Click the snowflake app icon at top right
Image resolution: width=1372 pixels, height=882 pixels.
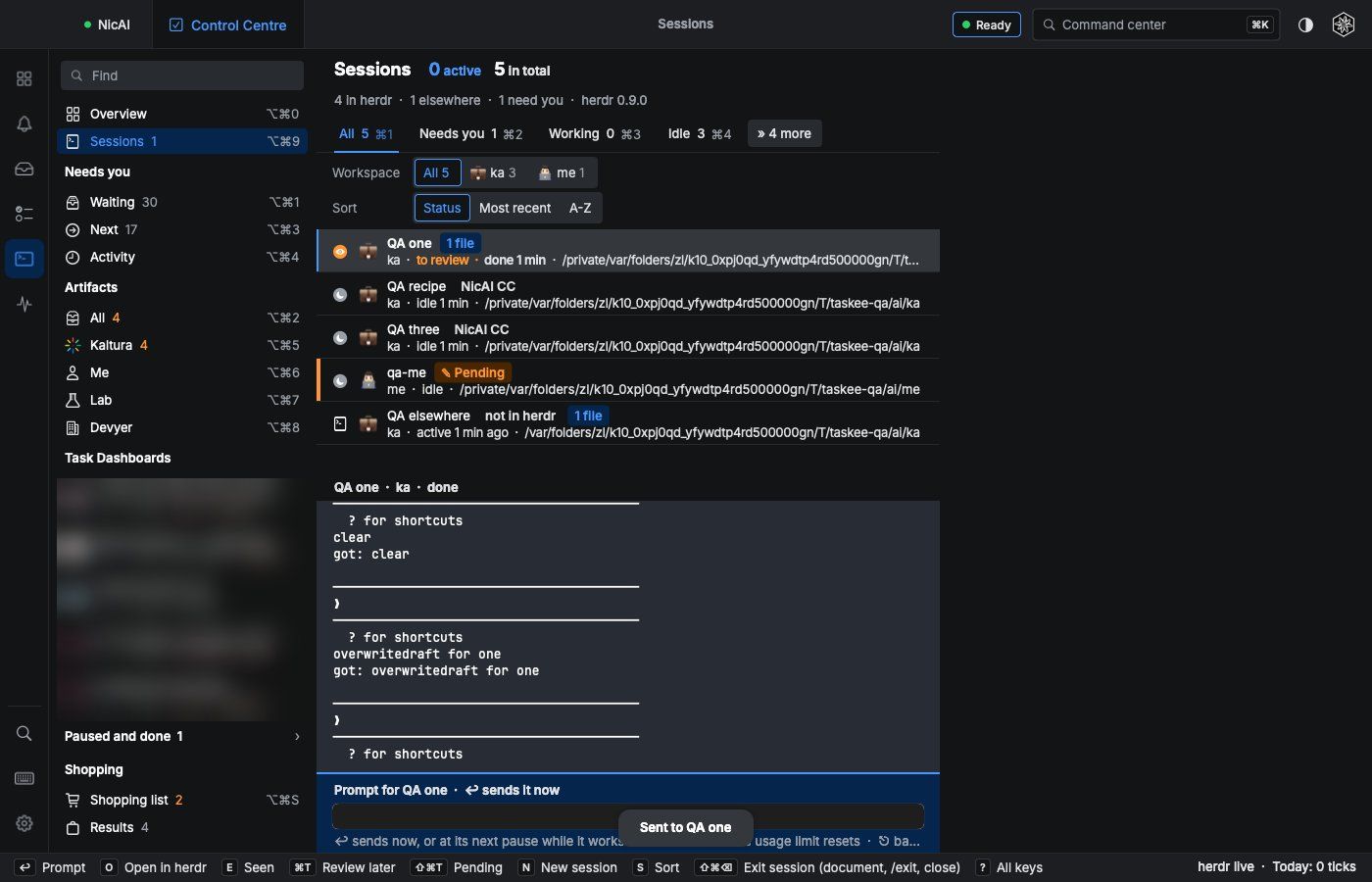coord(1344,24)
